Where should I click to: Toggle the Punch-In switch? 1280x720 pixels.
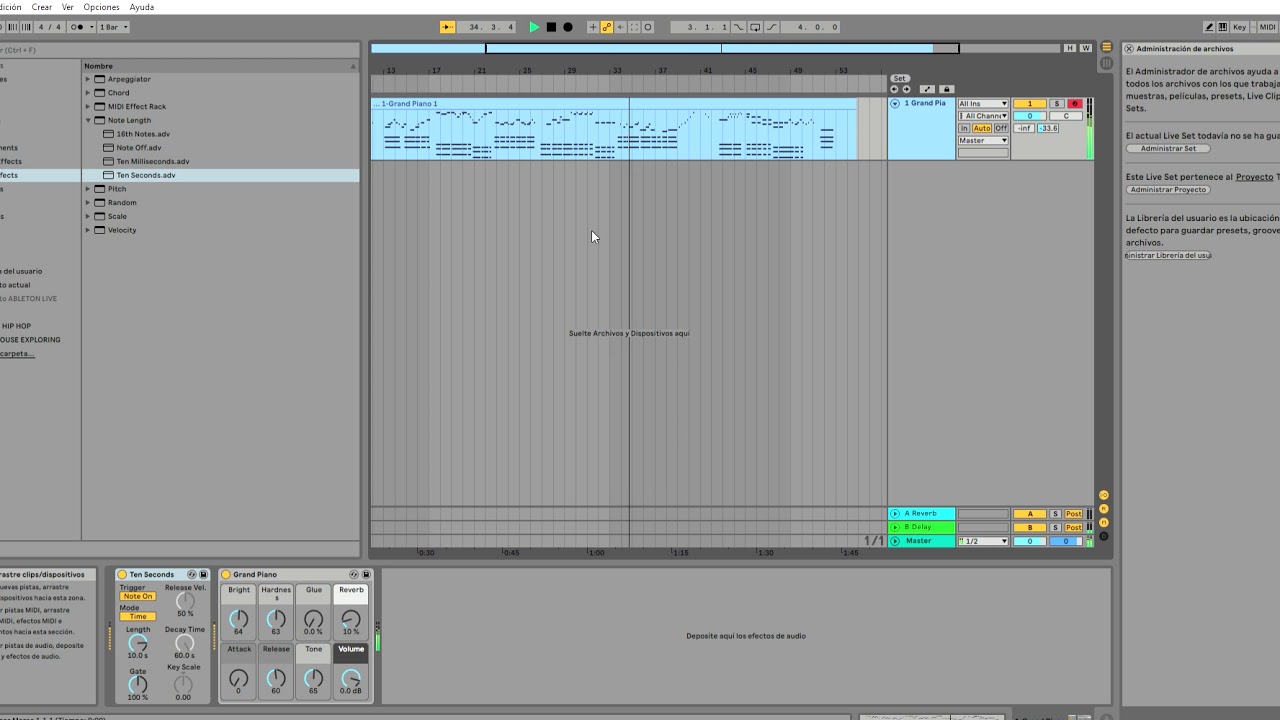(x=738, y=27)
